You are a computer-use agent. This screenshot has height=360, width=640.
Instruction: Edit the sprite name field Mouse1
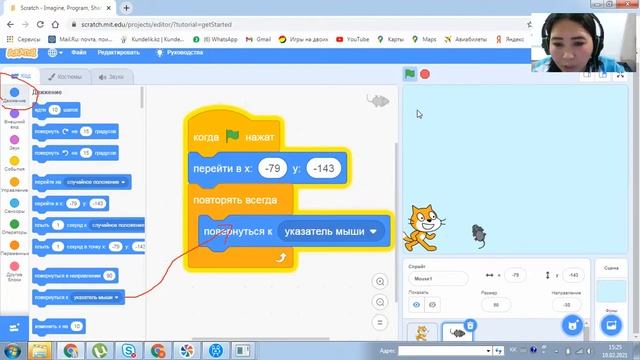tap(438, 278)
